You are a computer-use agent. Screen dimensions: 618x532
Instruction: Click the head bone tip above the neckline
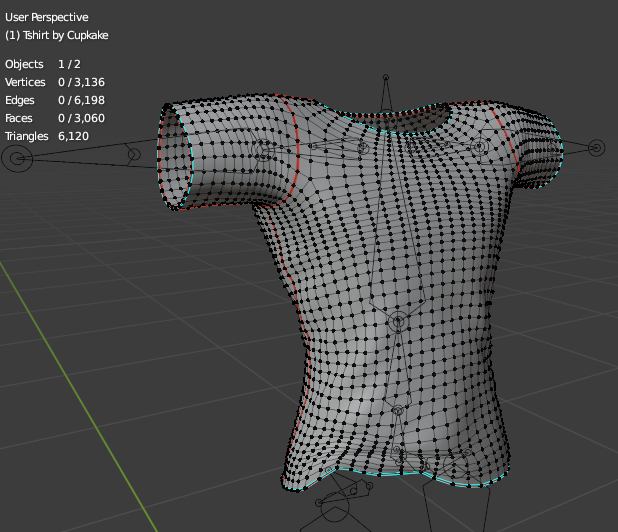click(x=386, y=77)
